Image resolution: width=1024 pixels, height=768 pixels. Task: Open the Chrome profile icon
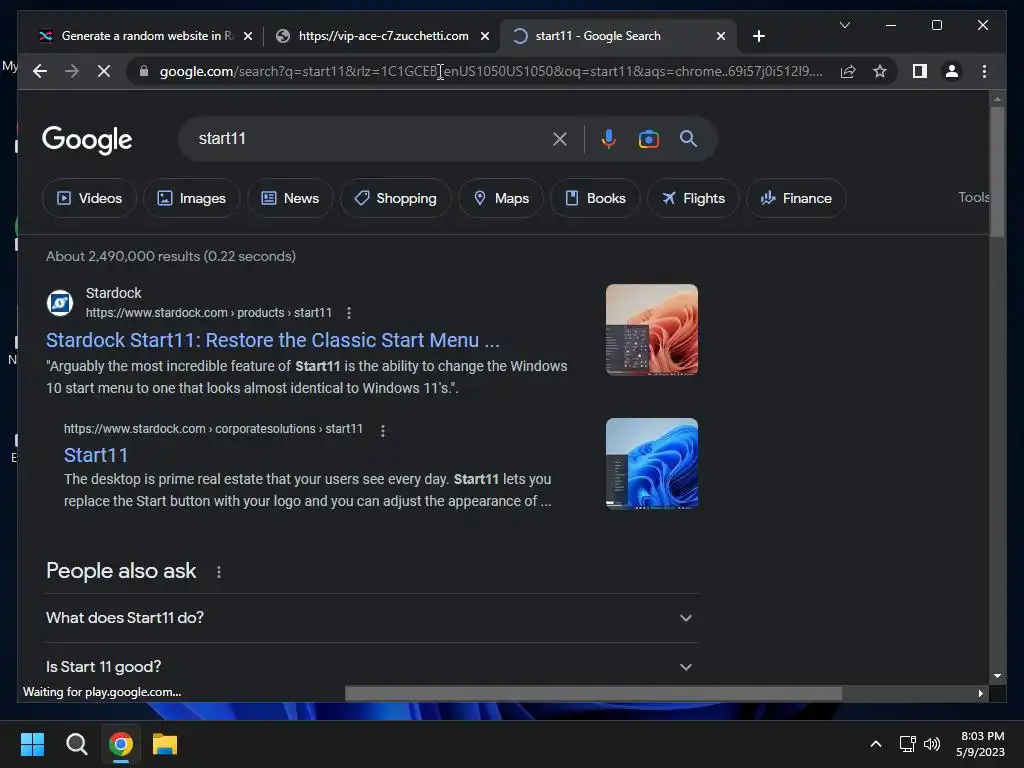click(952, 71)
